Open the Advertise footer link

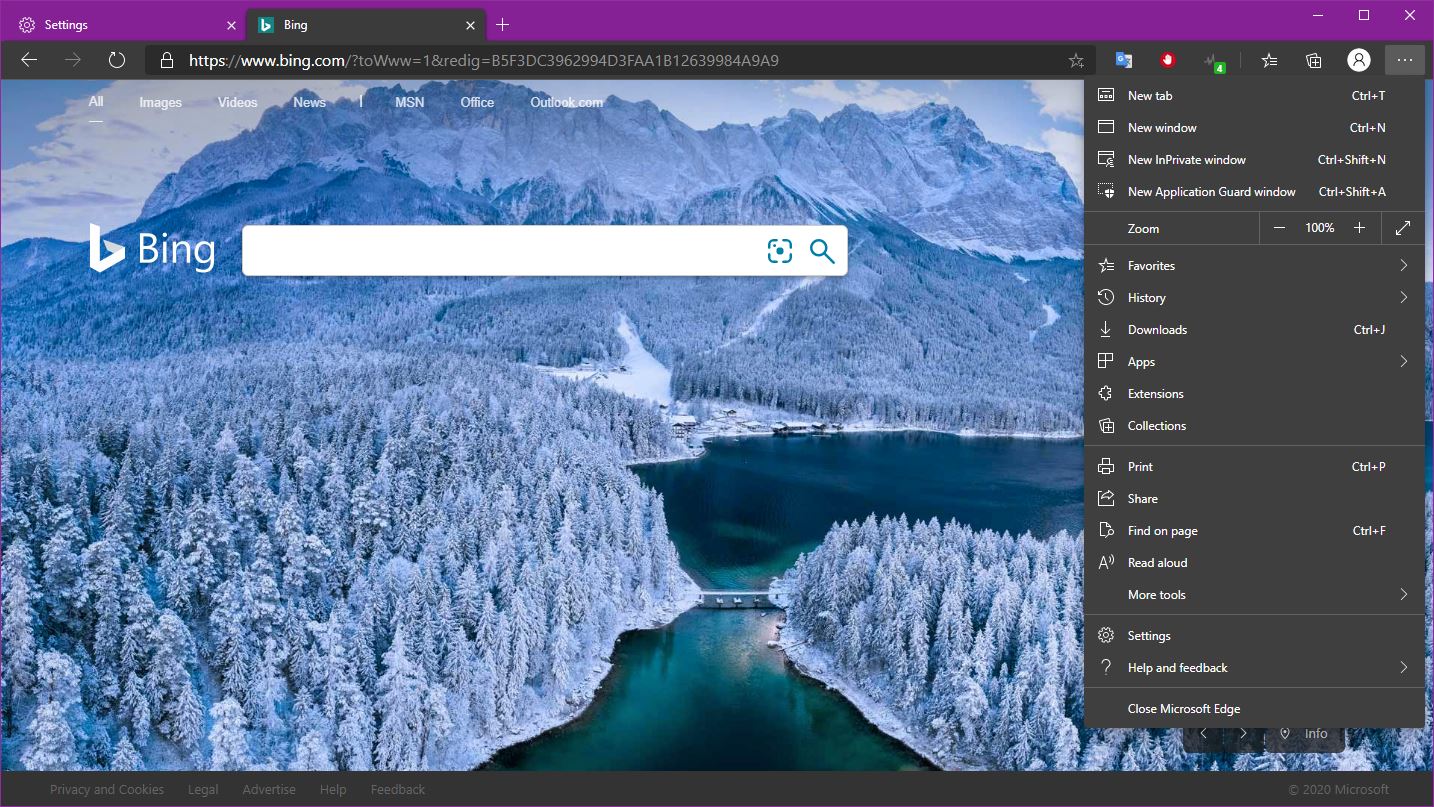(269, 789)
